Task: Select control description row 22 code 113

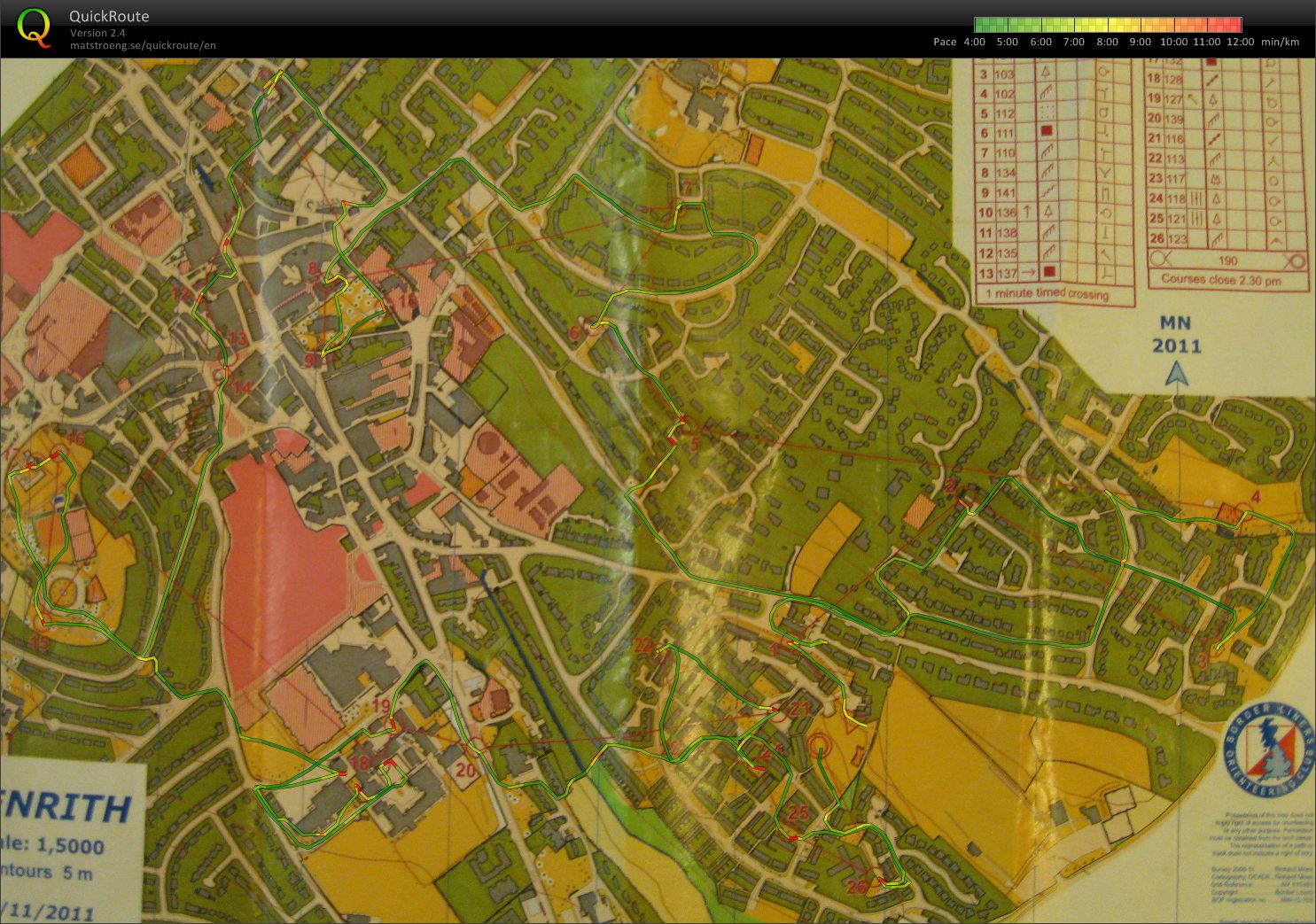Action: pyautogui.click(x=1224, y=159)
